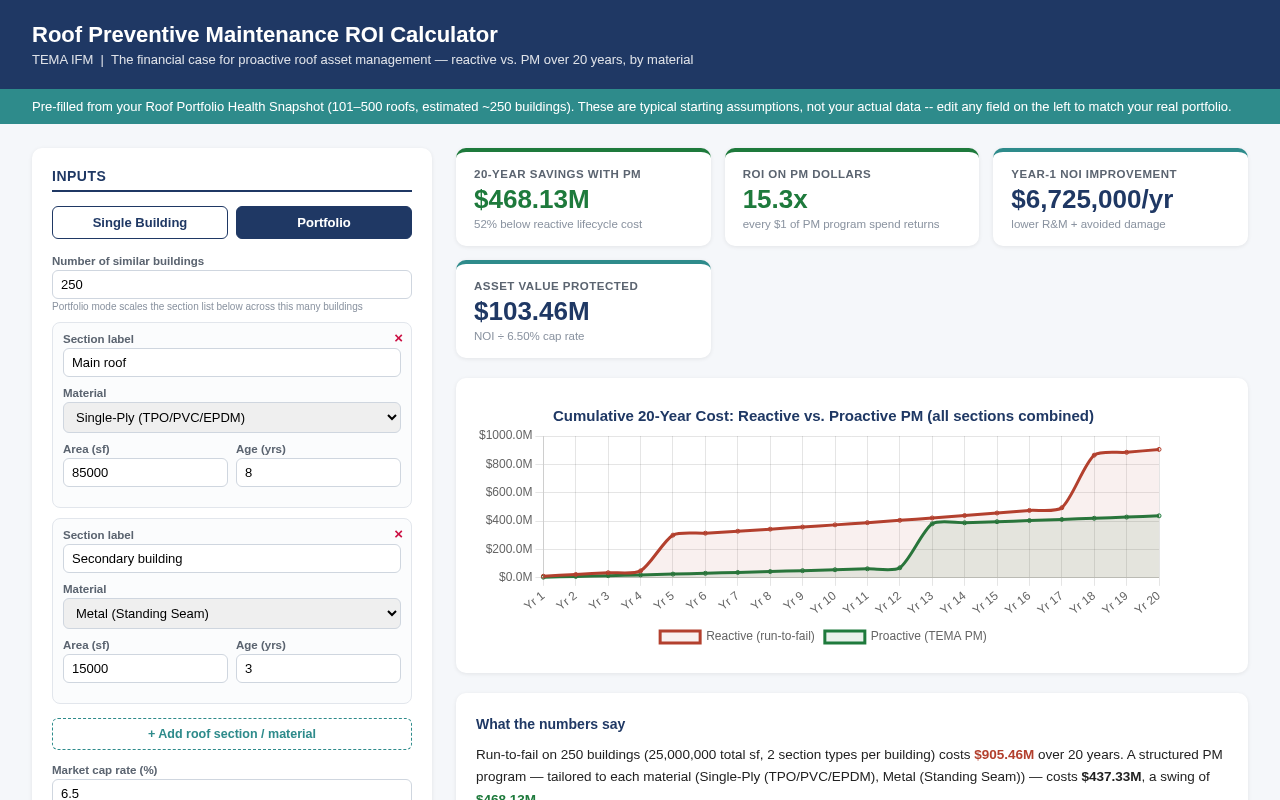
Task: Click the Yr 20 x-axis label
Action: point(1147,602)
